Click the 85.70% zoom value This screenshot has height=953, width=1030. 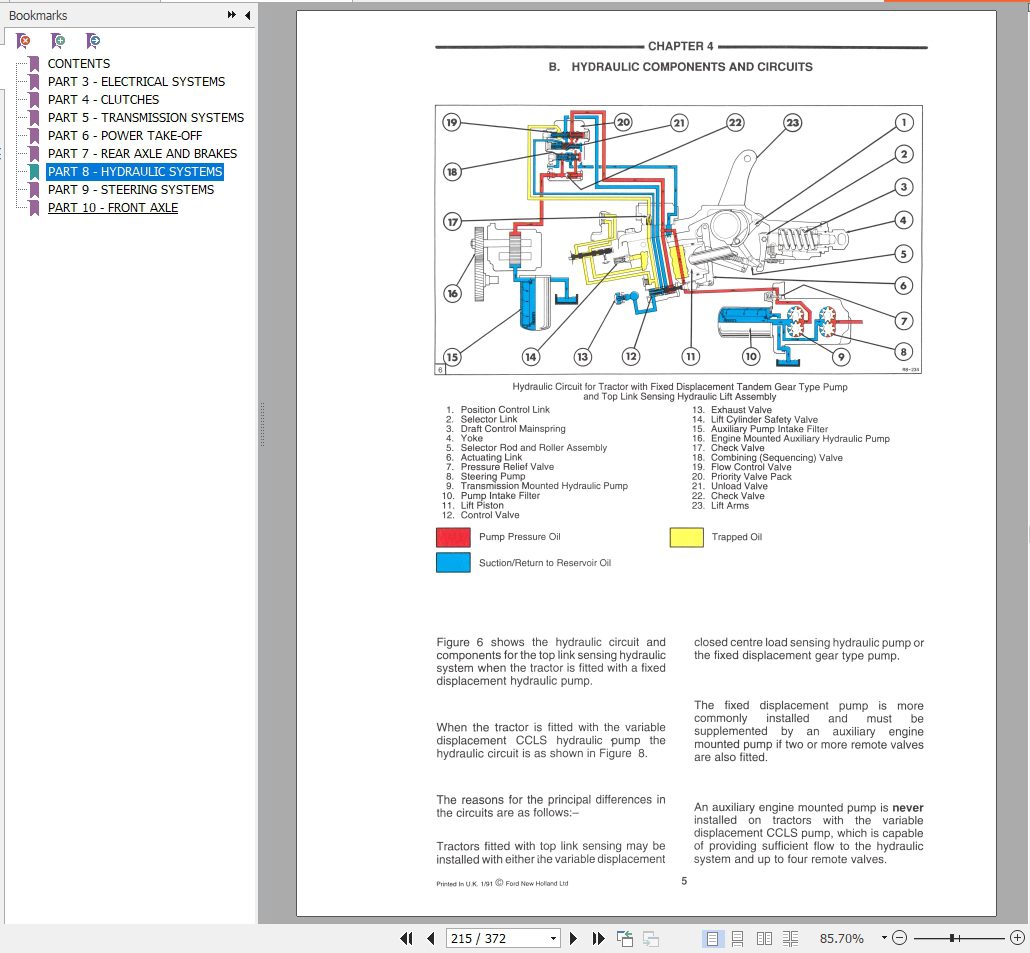[841, 939]
